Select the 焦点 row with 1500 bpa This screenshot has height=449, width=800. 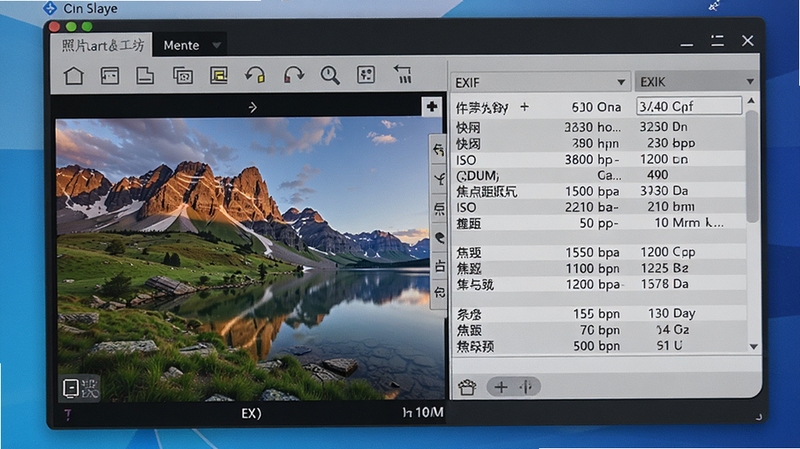point(599,191)
